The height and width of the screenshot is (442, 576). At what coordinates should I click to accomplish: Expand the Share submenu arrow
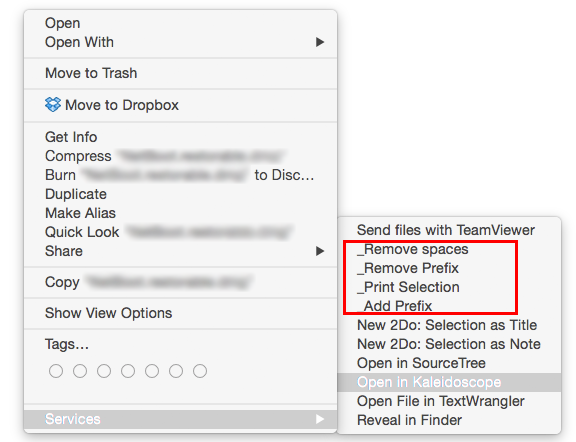(x=320, y=251)
